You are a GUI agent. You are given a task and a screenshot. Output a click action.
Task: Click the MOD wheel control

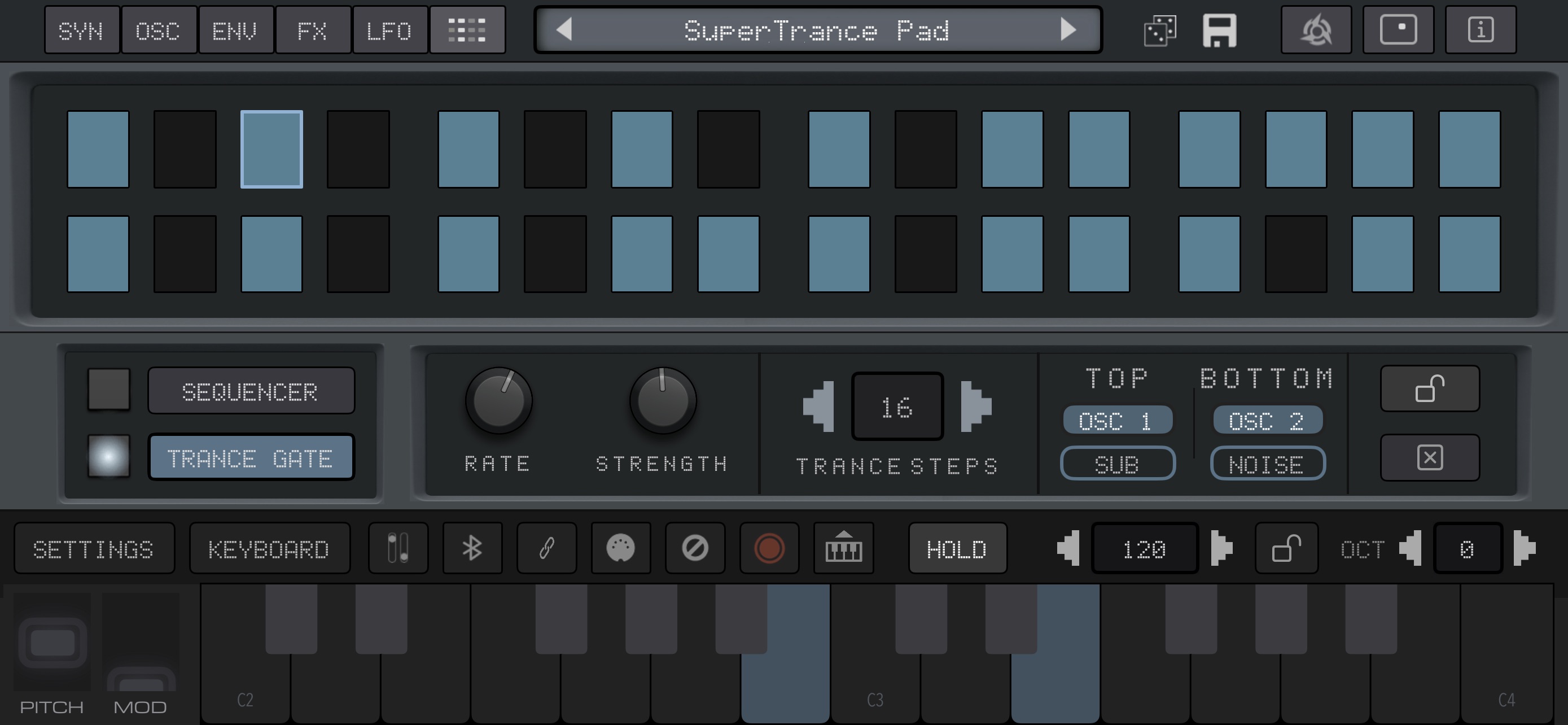tap(141, 642)
